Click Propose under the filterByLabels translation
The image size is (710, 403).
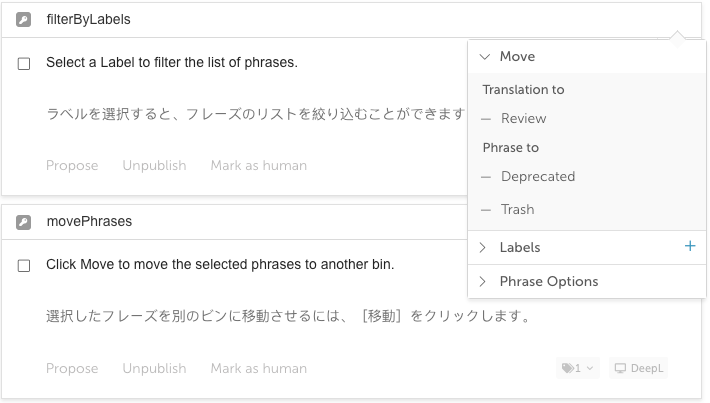coord(72,166)
